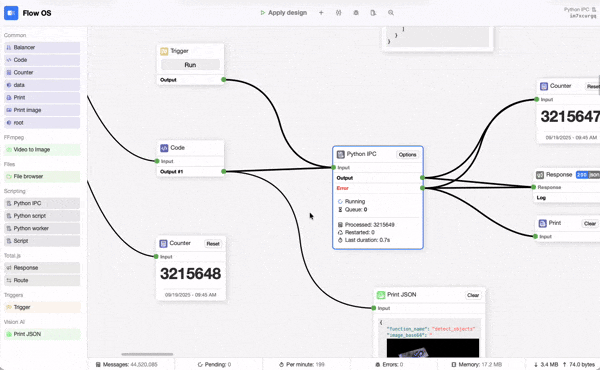600x370 pixels.
Task: Click 'Python IPC' label in top-right corner
Action: click(576, 10)
